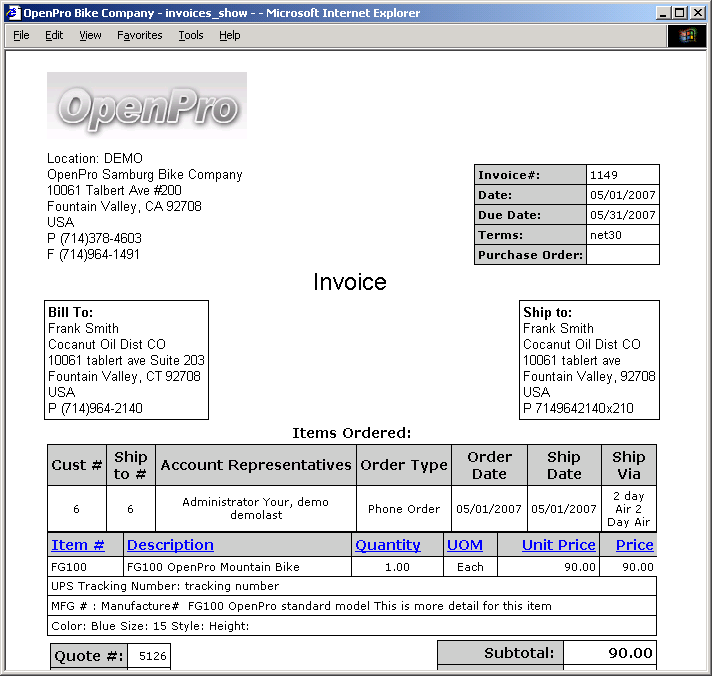Image resolution: width=712 pixels, height=676 pixels.
Task: Open the Tools menu
Action: pyautogui.click(x=190, y=35)
